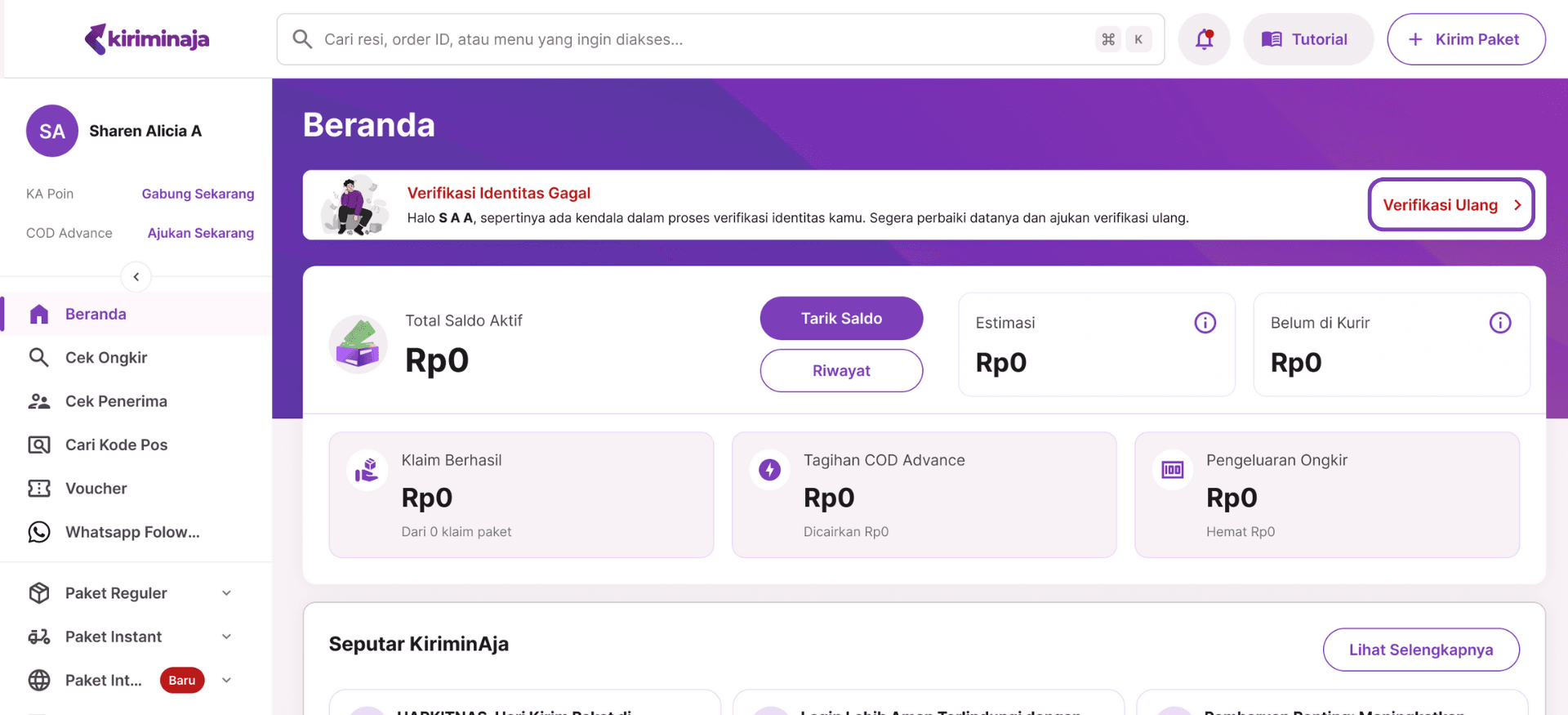Screen dimensions: 1568x715
Task: Click the Verifikasi Ulang button
Action: coord(1450,204)
